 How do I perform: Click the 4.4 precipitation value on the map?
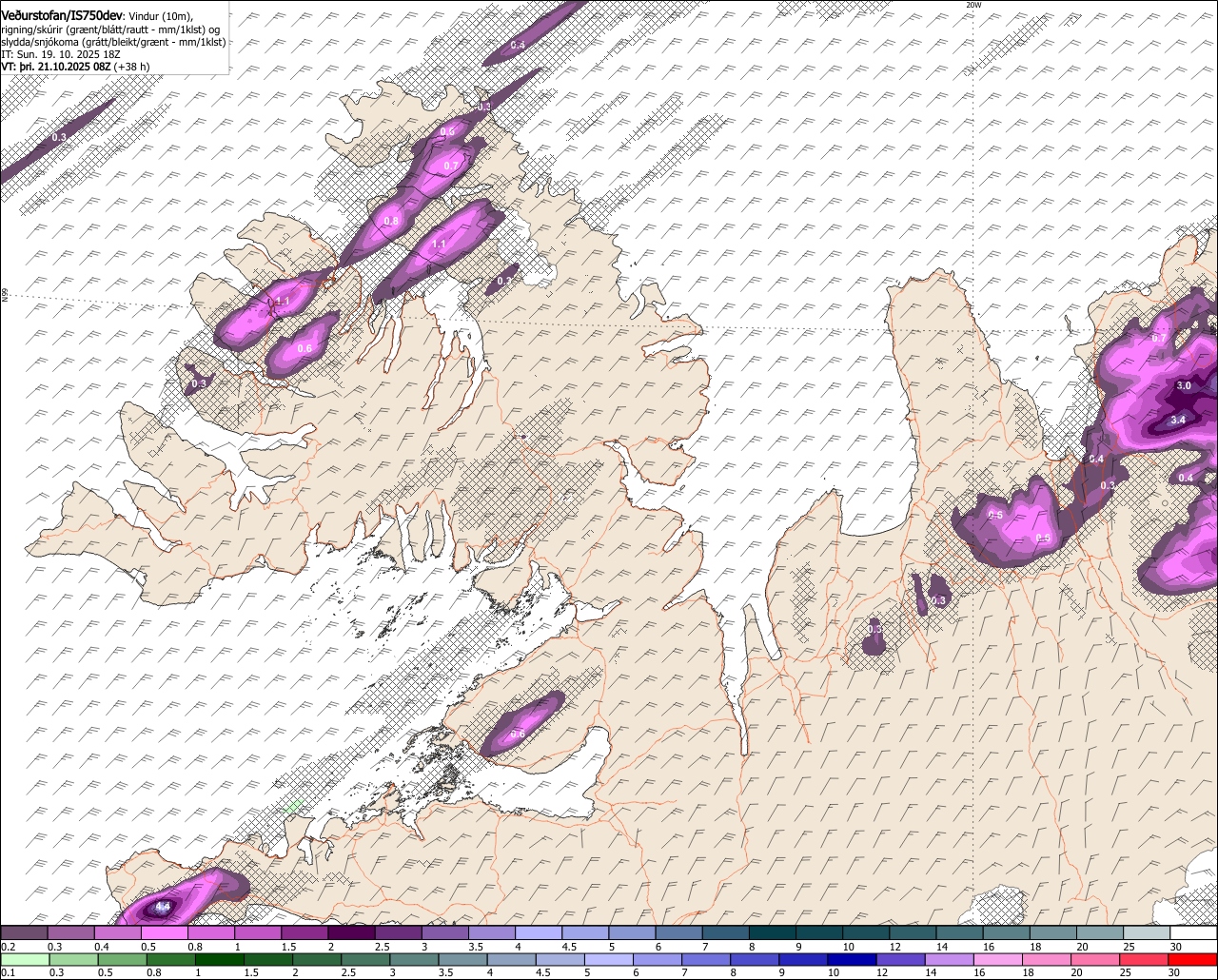163,907
